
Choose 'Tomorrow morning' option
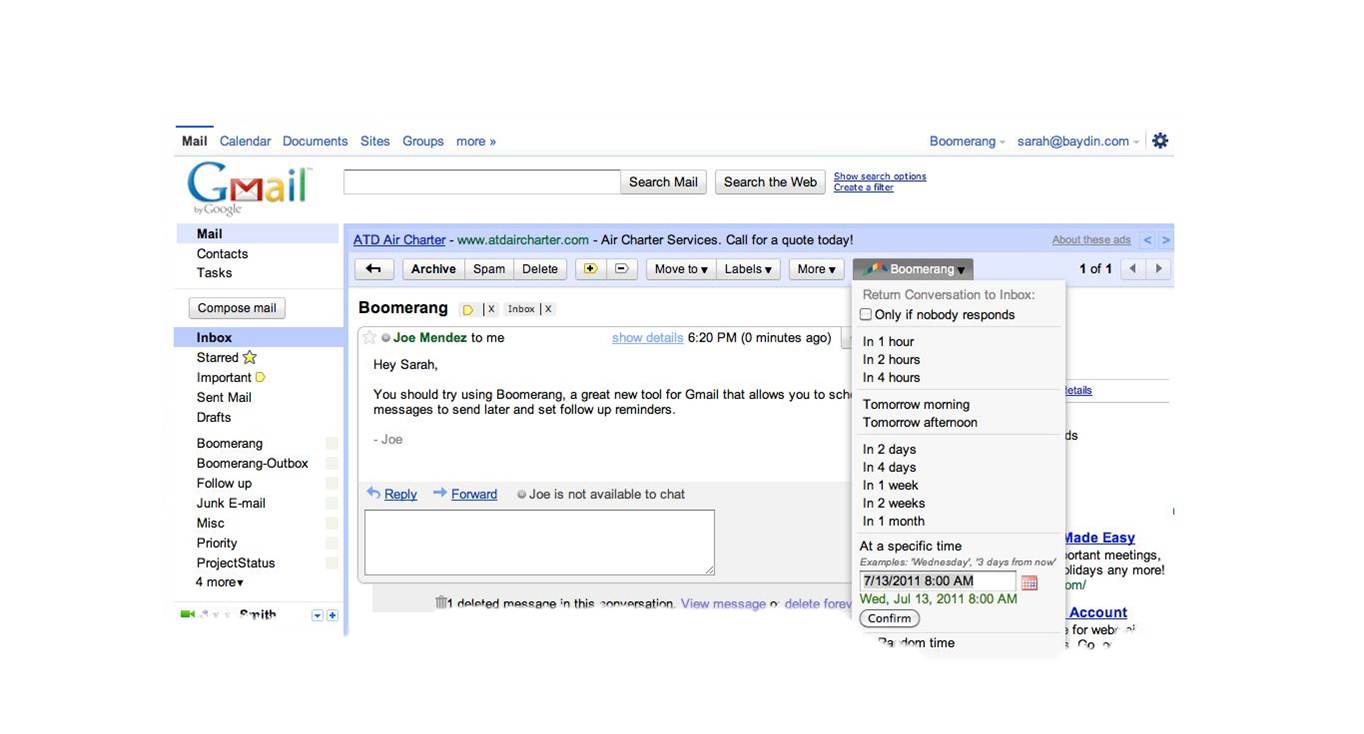coord(916,405)
